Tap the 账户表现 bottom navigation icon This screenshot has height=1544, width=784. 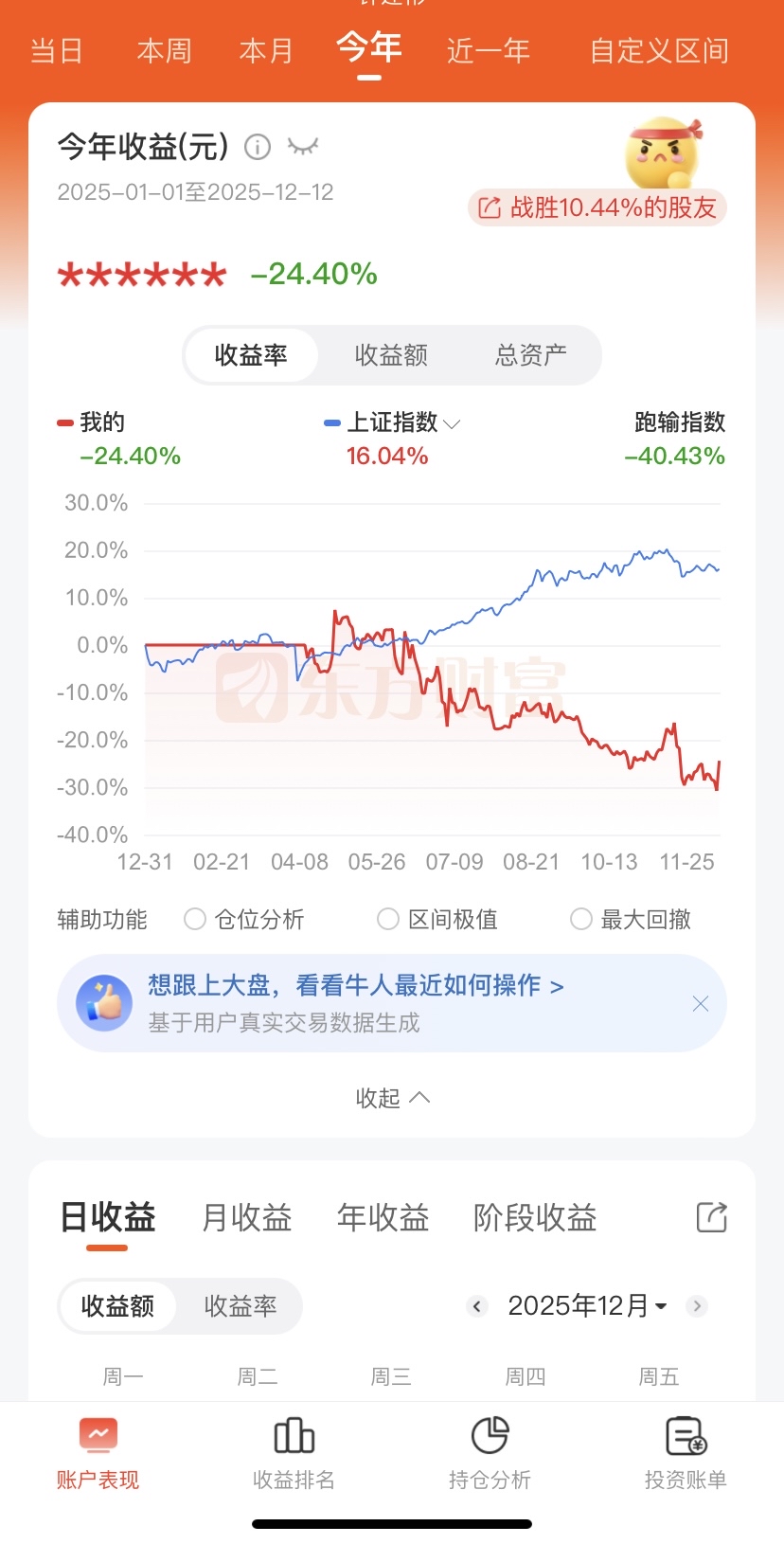point(98,1436)
